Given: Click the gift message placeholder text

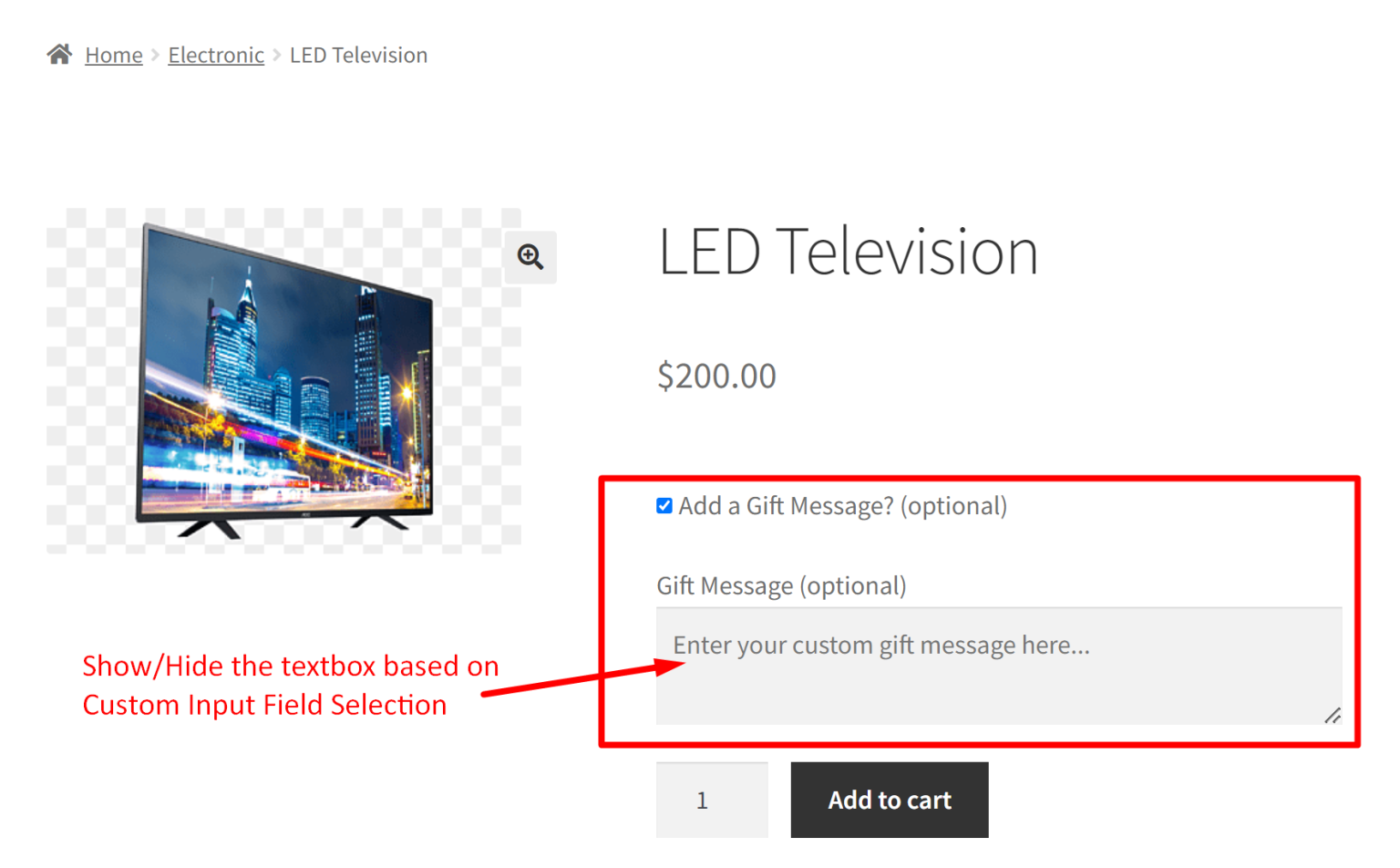Looking at the screenshot, I should 880,645.
